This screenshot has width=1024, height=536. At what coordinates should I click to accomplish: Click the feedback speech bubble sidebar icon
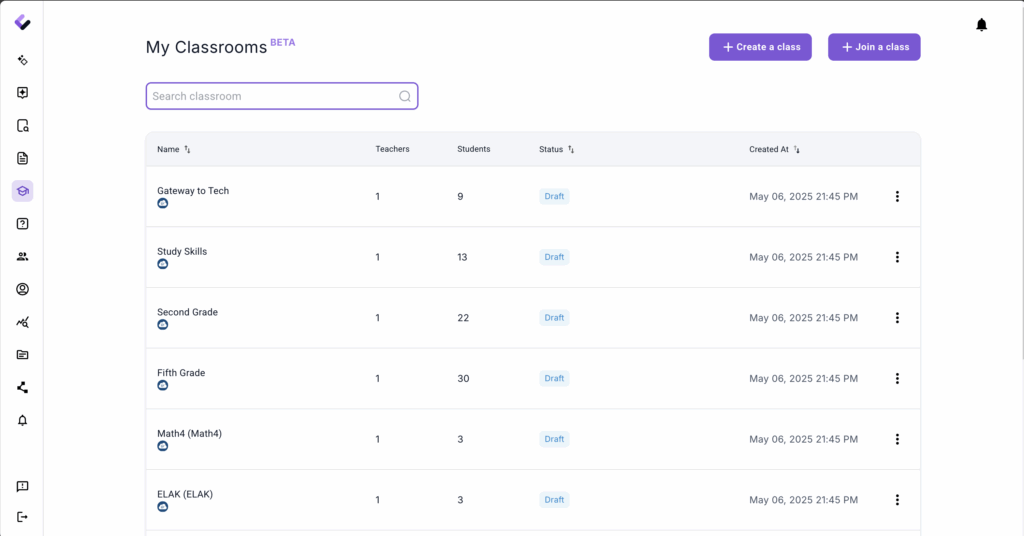point(22,486)
